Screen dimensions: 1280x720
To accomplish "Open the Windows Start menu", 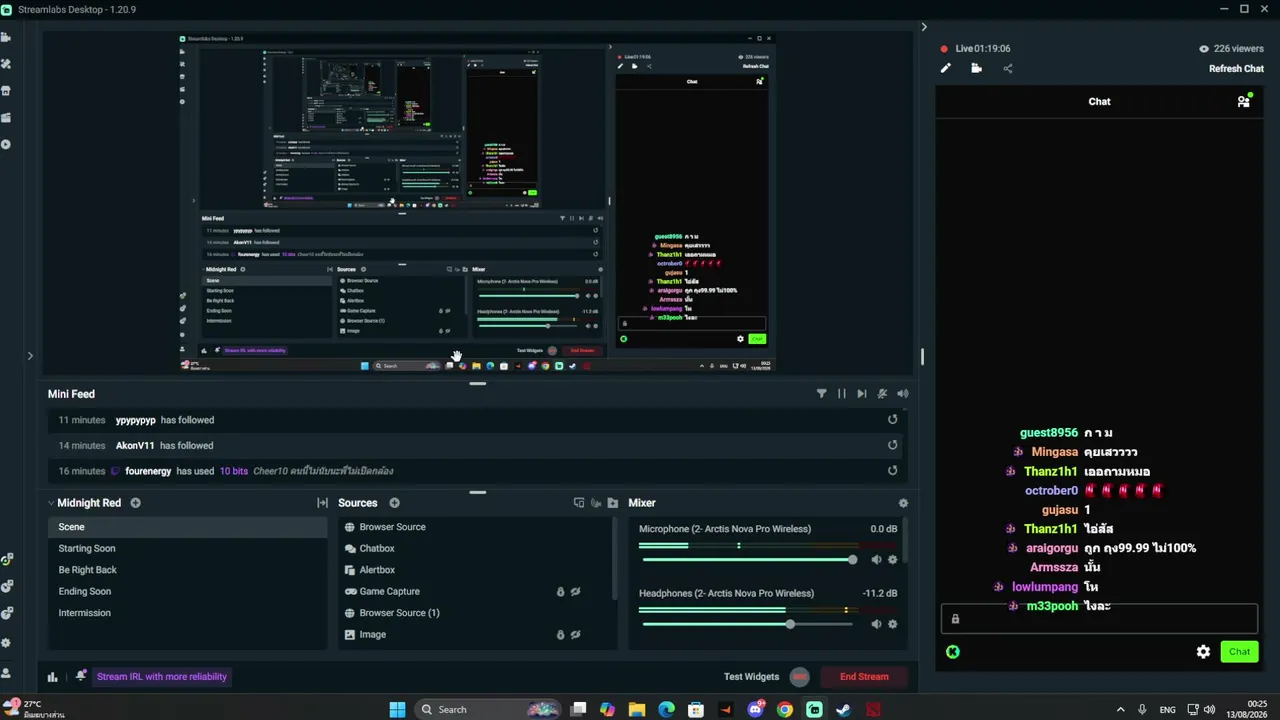I will coord(397,710).
